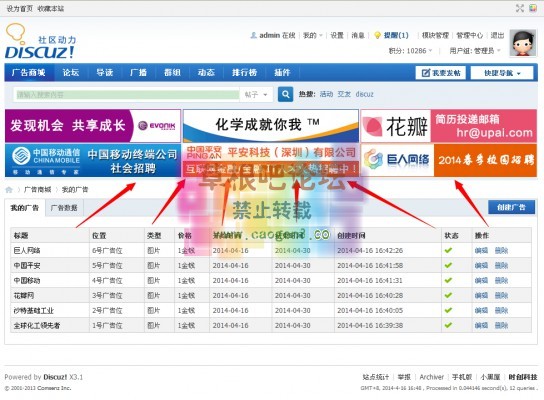Click the 创建广告 button

click(x=511, y=207)
